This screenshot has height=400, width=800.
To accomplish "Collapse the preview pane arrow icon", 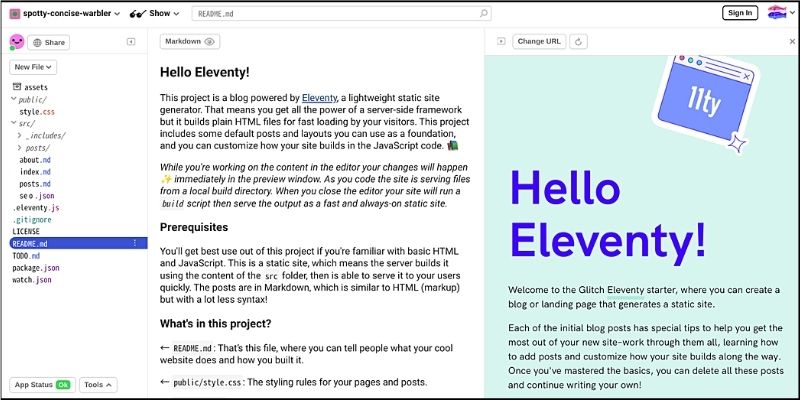I will 501,42.
